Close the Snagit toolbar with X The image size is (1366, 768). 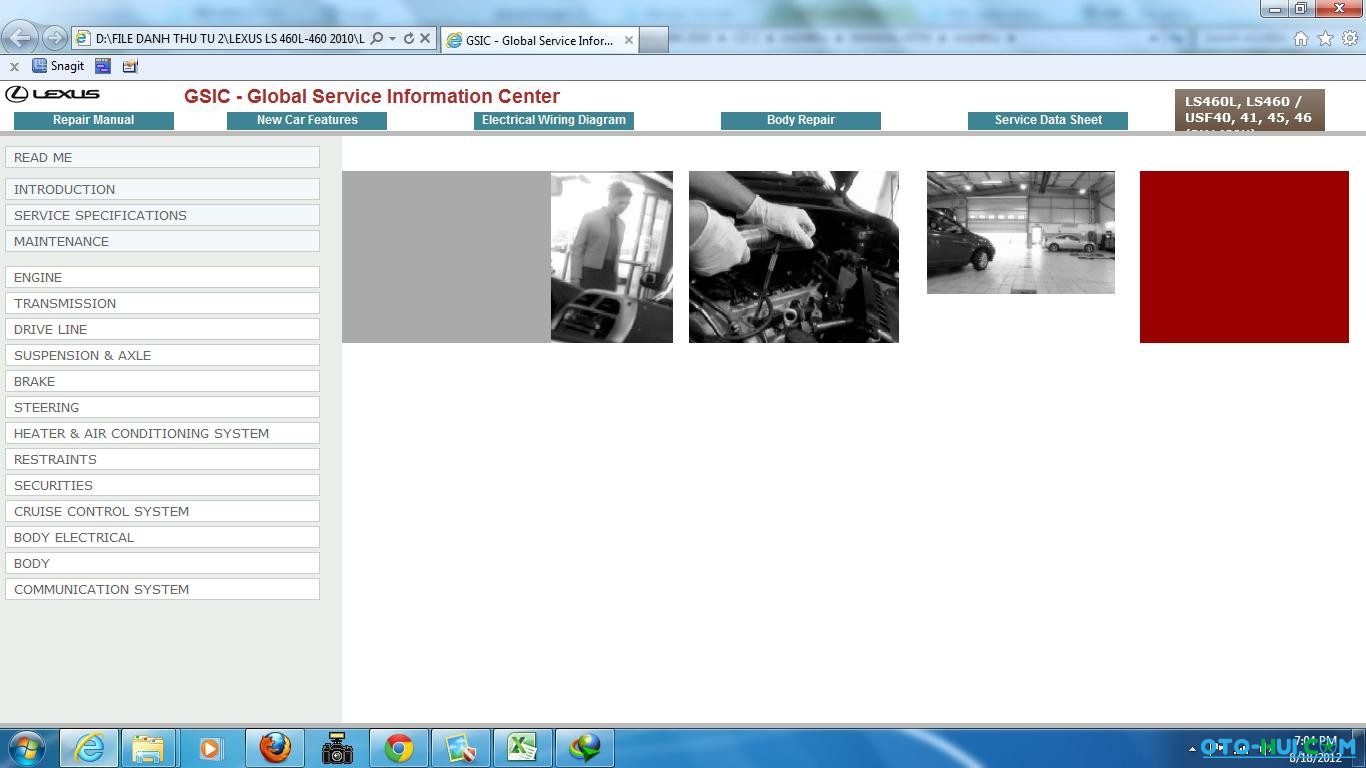click(14, 66)
